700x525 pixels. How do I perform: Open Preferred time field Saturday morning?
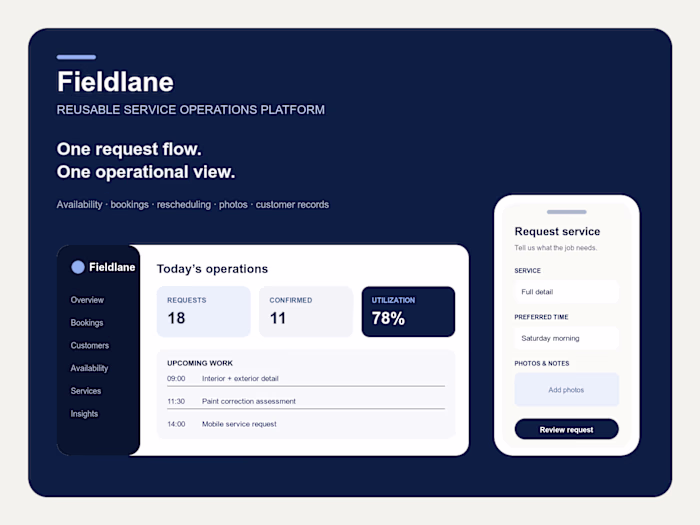point(567,338)
